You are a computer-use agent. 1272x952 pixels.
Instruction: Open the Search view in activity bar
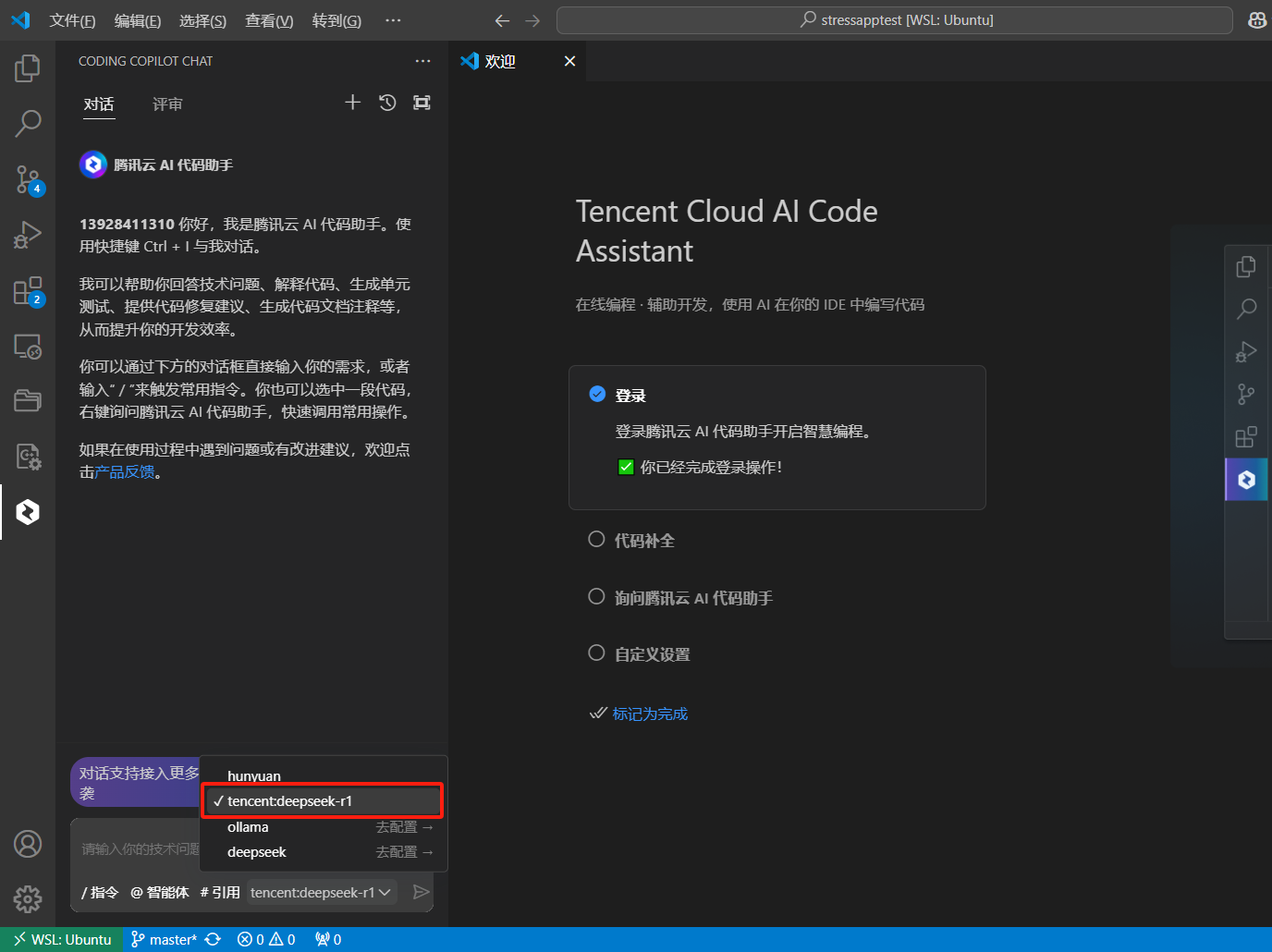[x=28, y=123]
